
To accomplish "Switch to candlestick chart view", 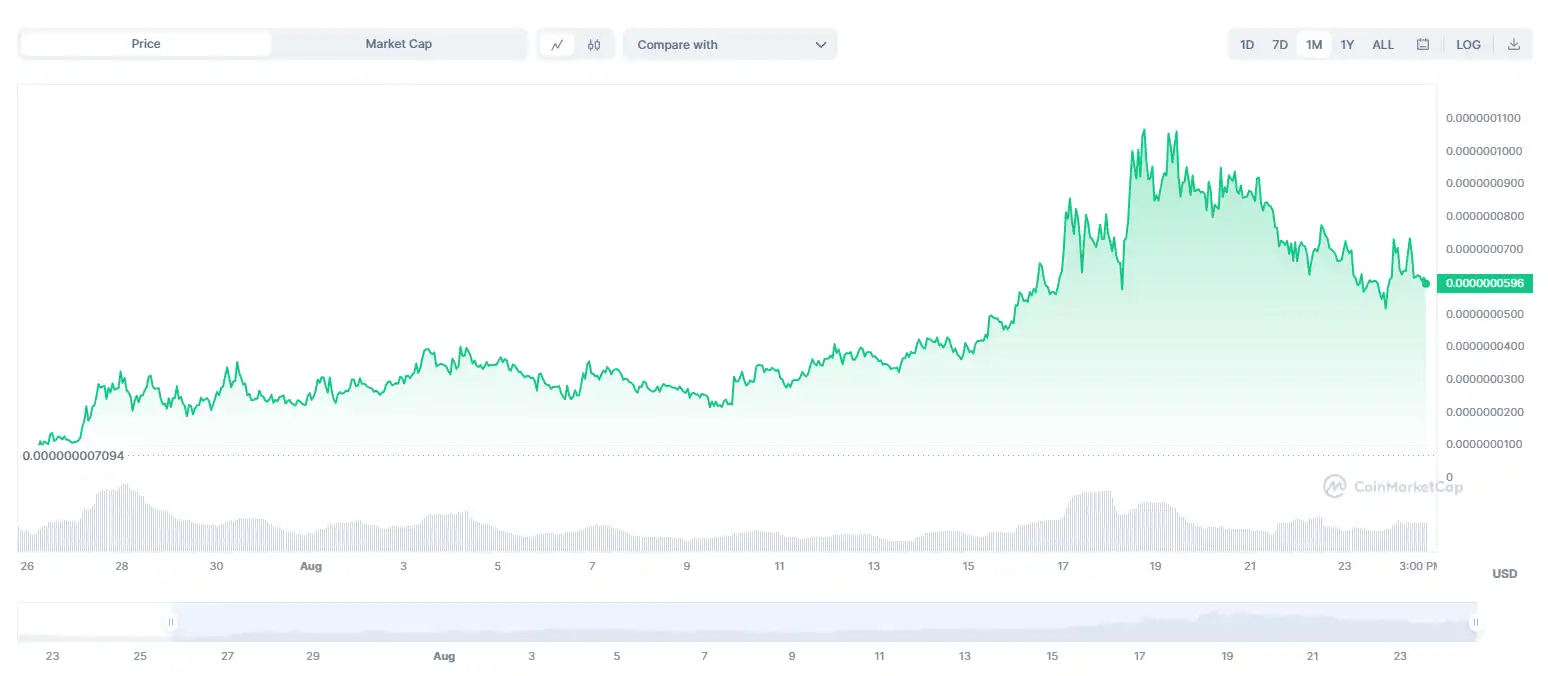I will click(594, 45).
